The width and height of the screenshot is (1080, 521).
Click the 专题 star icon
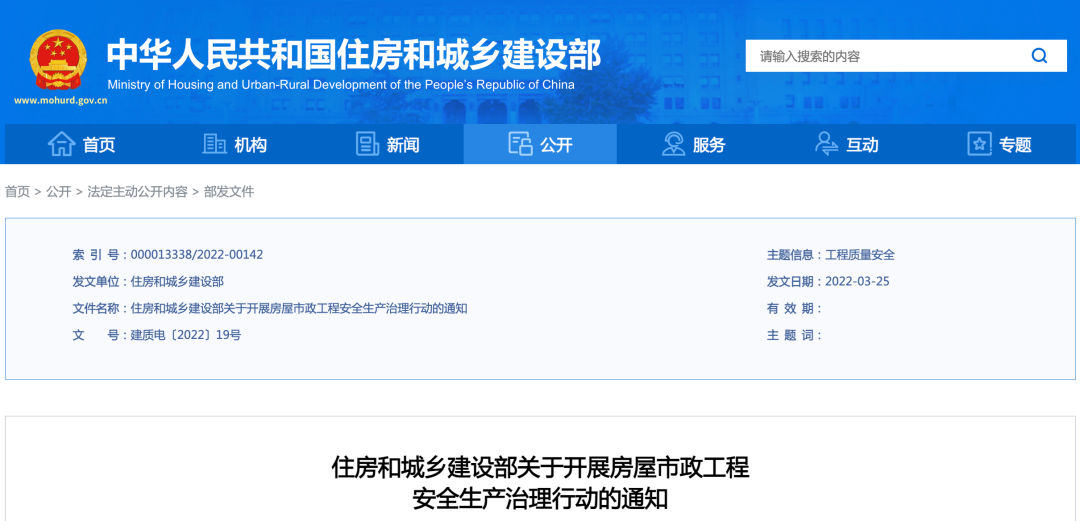click(x=979, y=144)
